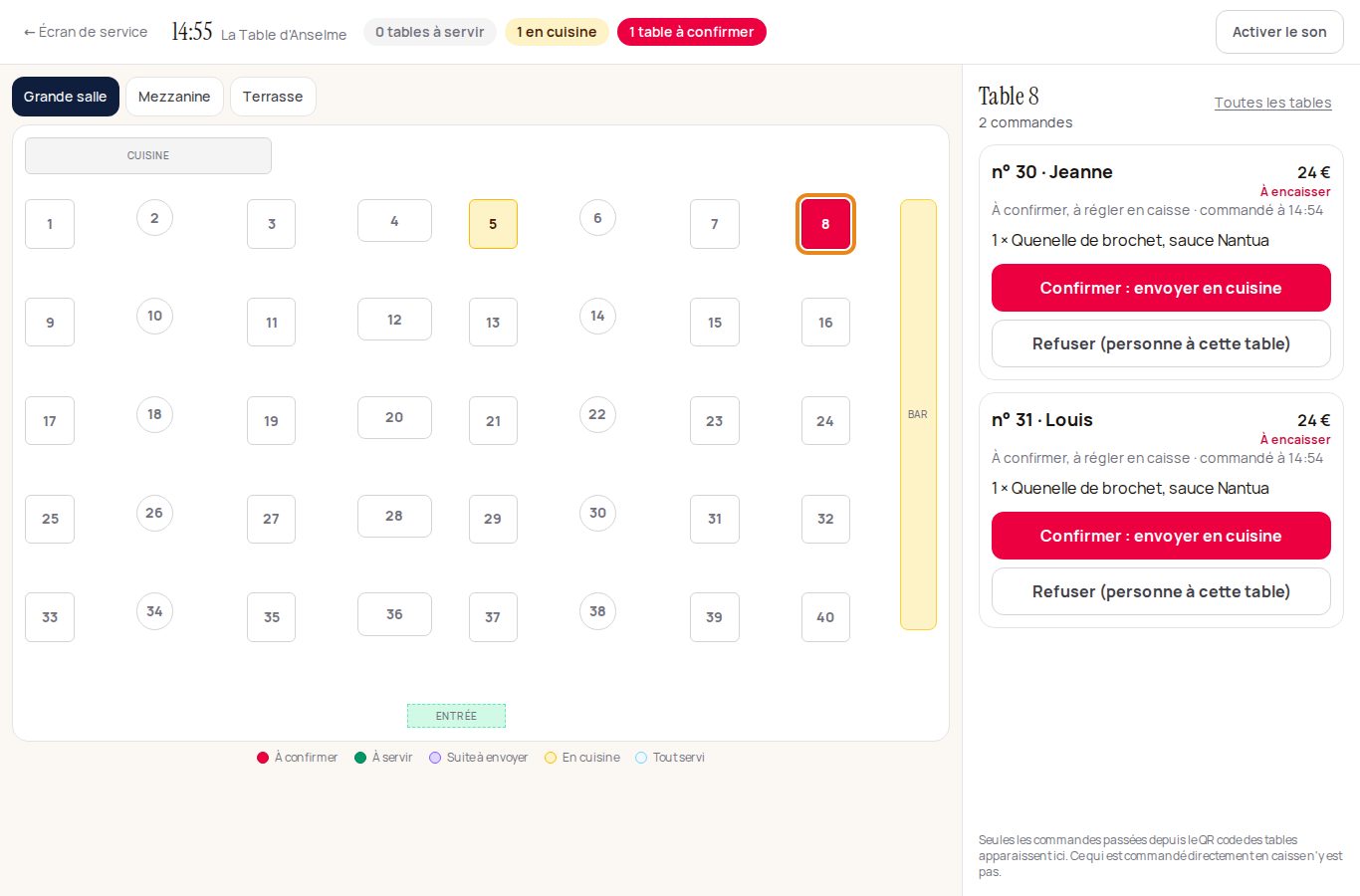Select table 17
Screen dimensions: 1360x896
tap(50, 421)
